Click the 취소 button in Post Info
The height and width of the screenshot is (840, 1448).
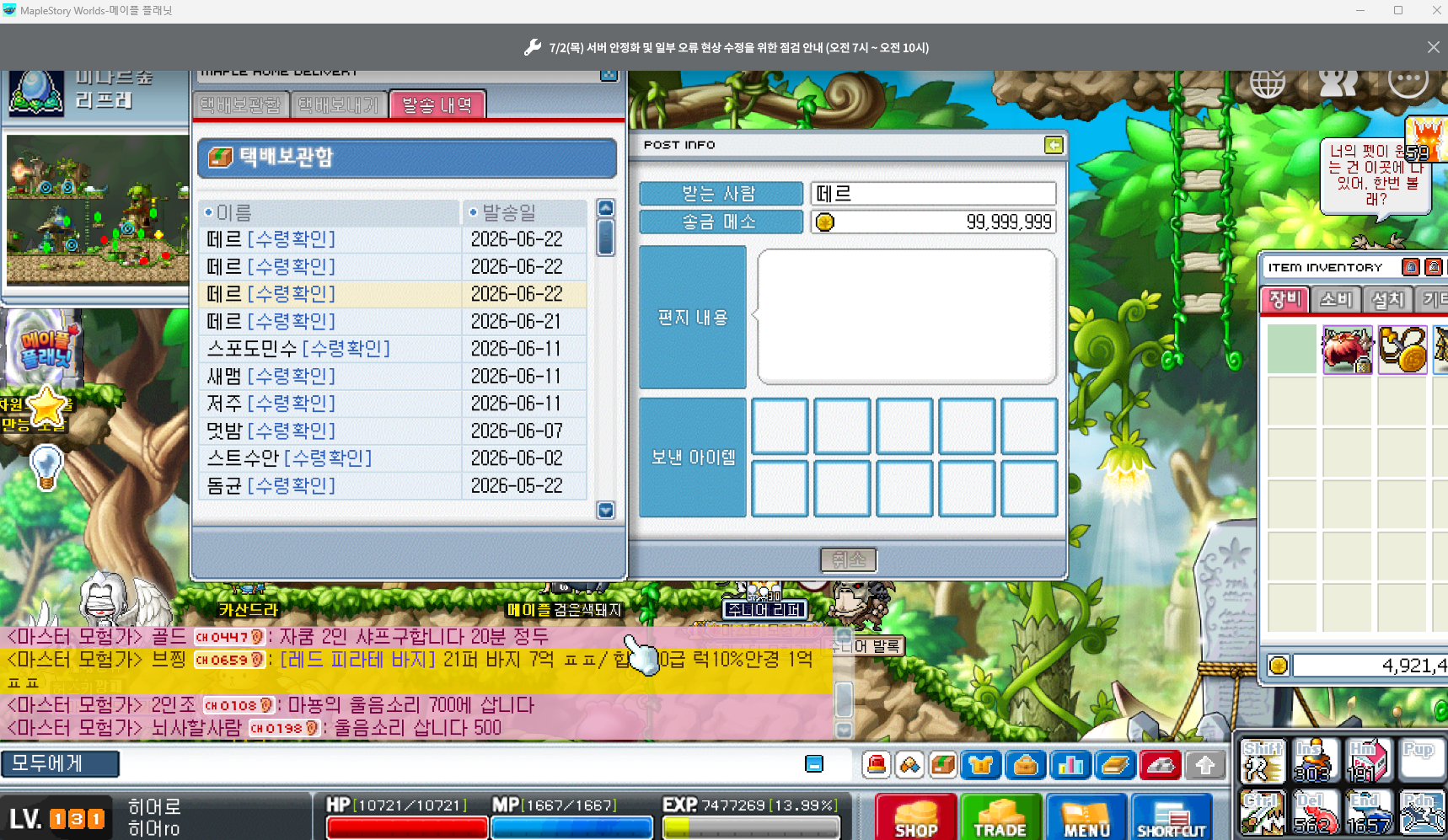click(848, 559)
